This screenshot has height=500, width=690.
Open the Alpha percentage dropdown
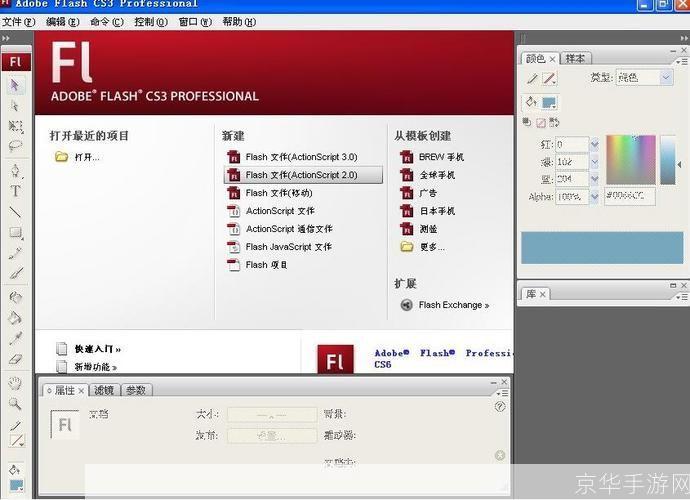[x=595, y=197]
